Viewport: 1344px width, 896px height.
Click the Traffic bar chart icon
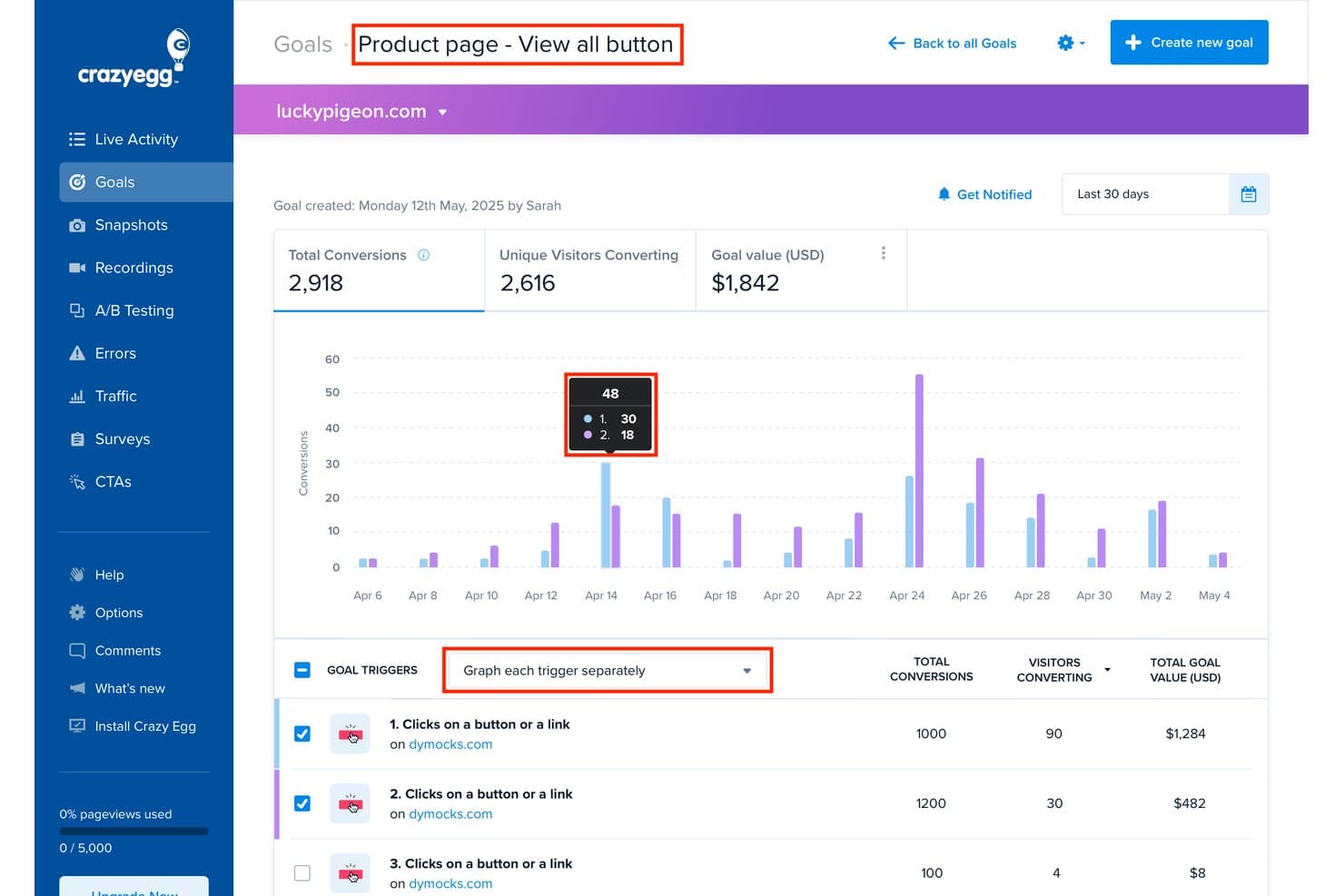(77, 396)
